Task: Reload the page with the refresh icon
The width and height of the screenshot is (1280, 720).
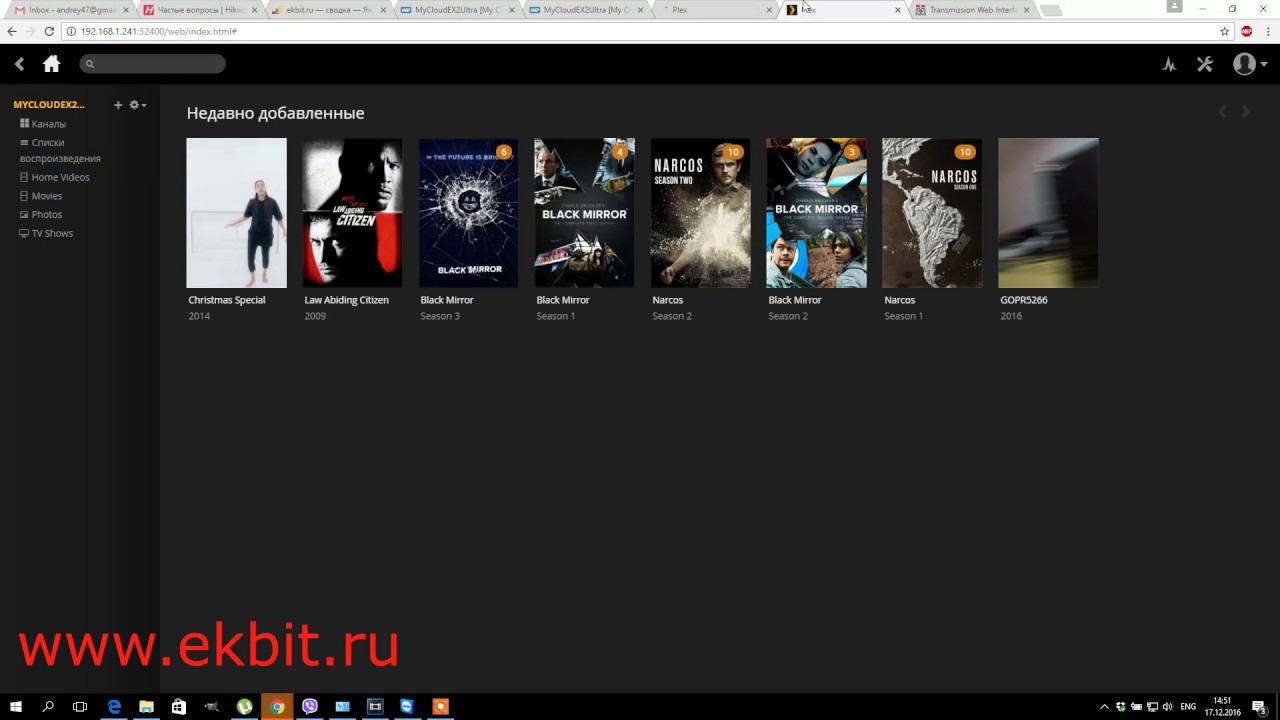Action: point(49,31)
